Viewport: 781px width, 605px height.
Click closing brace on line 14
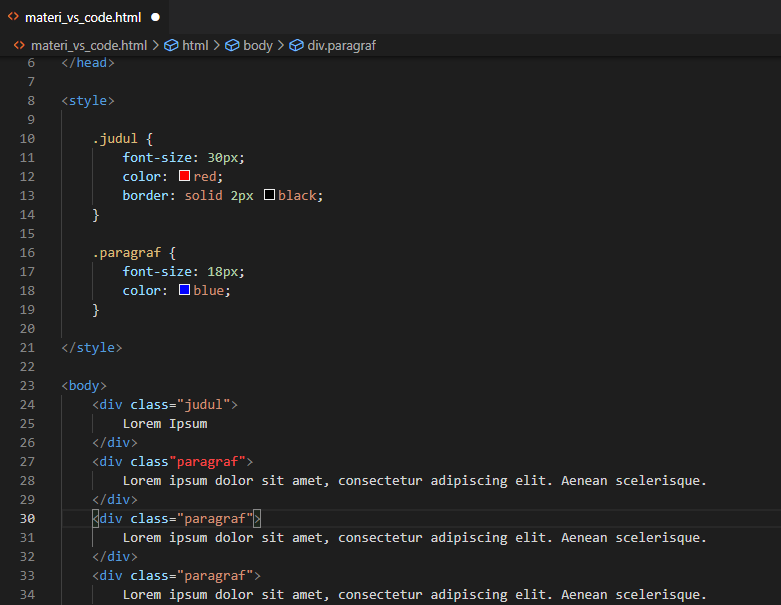click(96, 215)
